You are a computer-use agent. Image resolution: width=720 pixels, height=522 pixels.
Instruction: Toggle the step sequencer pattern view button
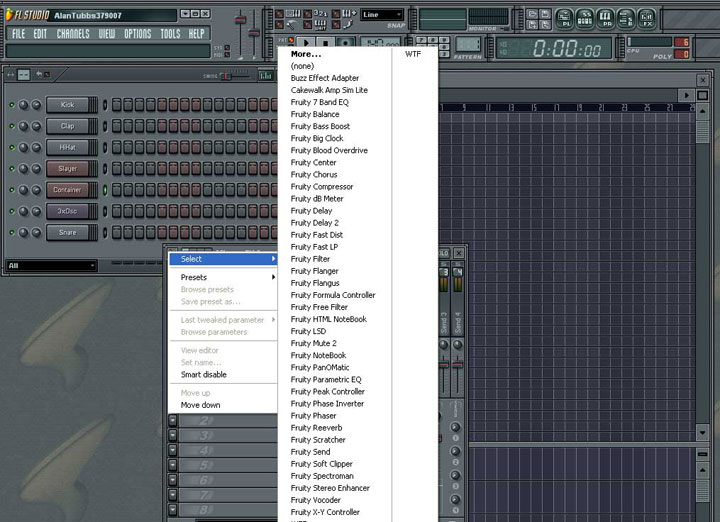tap(23, 74)
